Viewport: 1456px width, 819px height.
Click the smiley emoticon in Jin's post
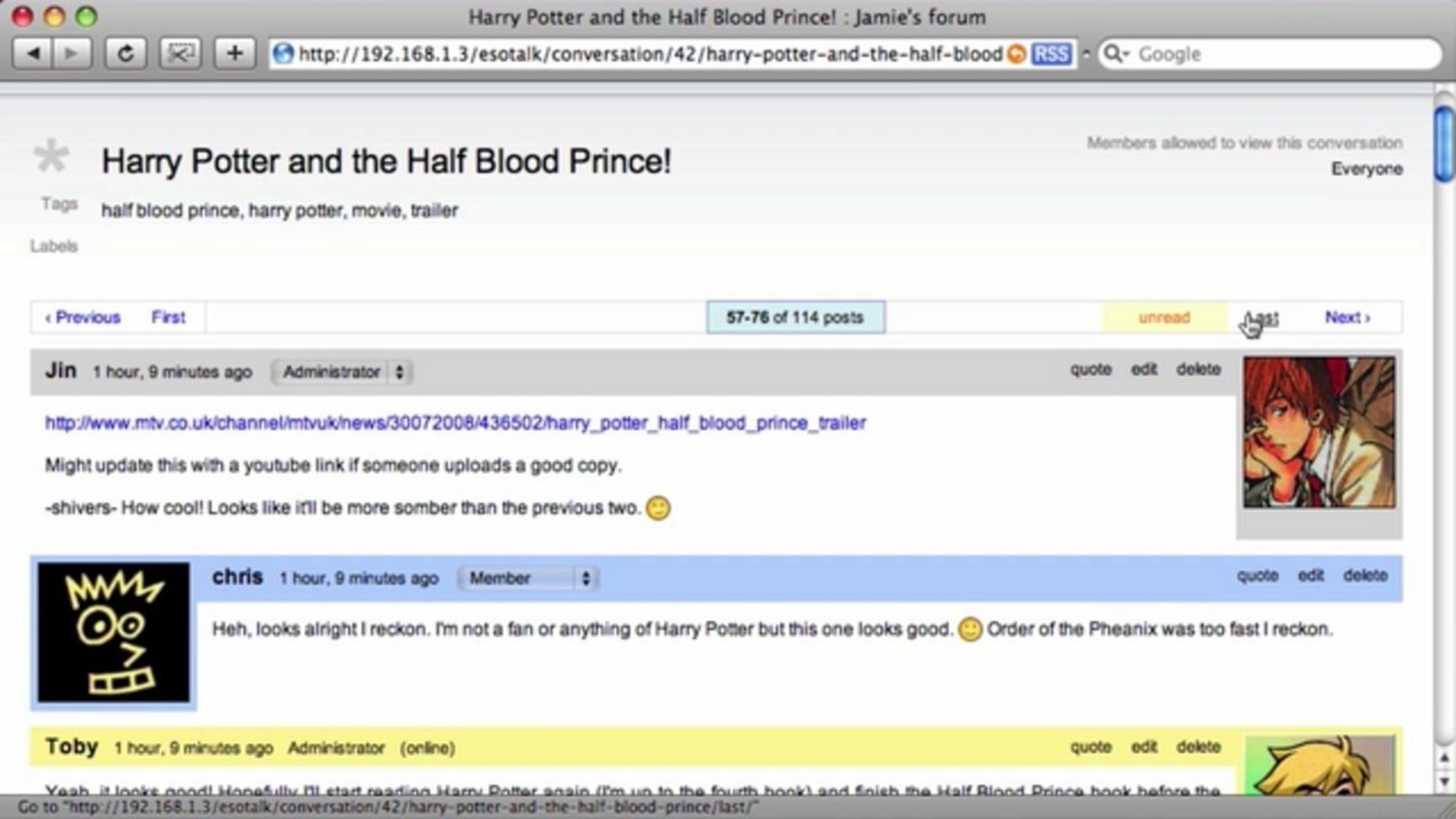[x=658, y=508]
